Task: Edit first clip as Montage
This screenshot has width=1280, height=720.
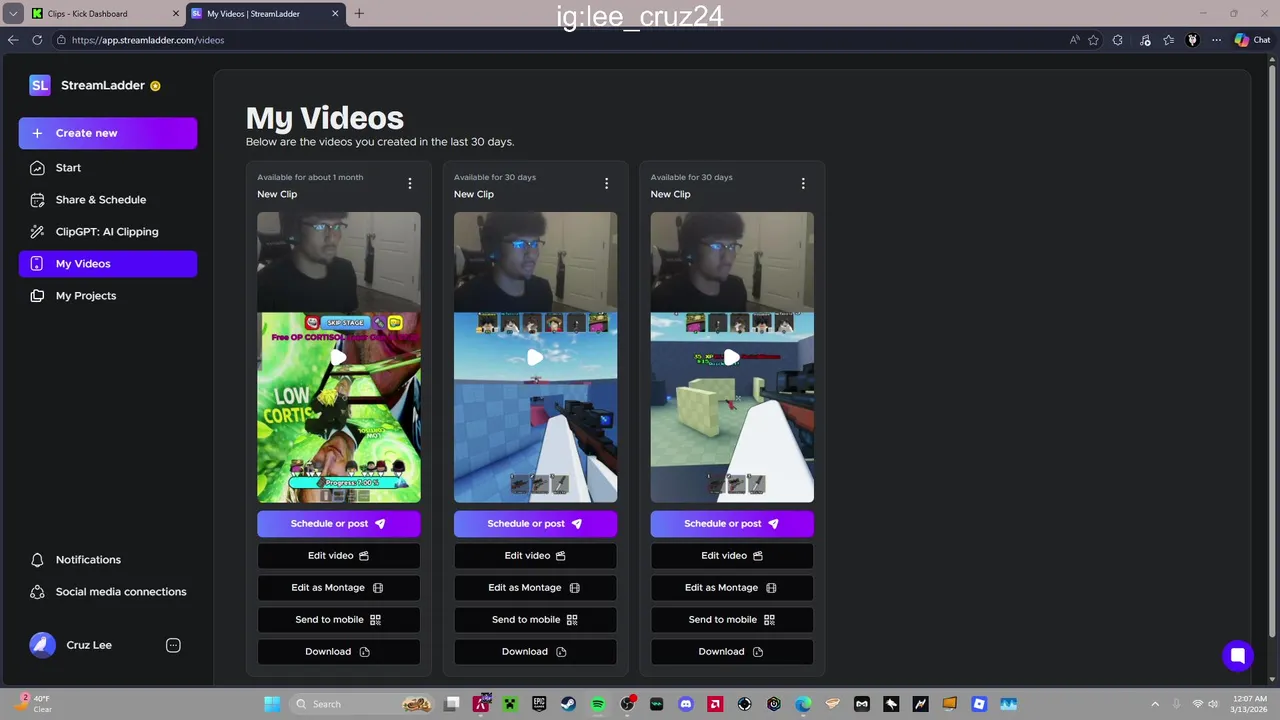Action: (339, 588)
